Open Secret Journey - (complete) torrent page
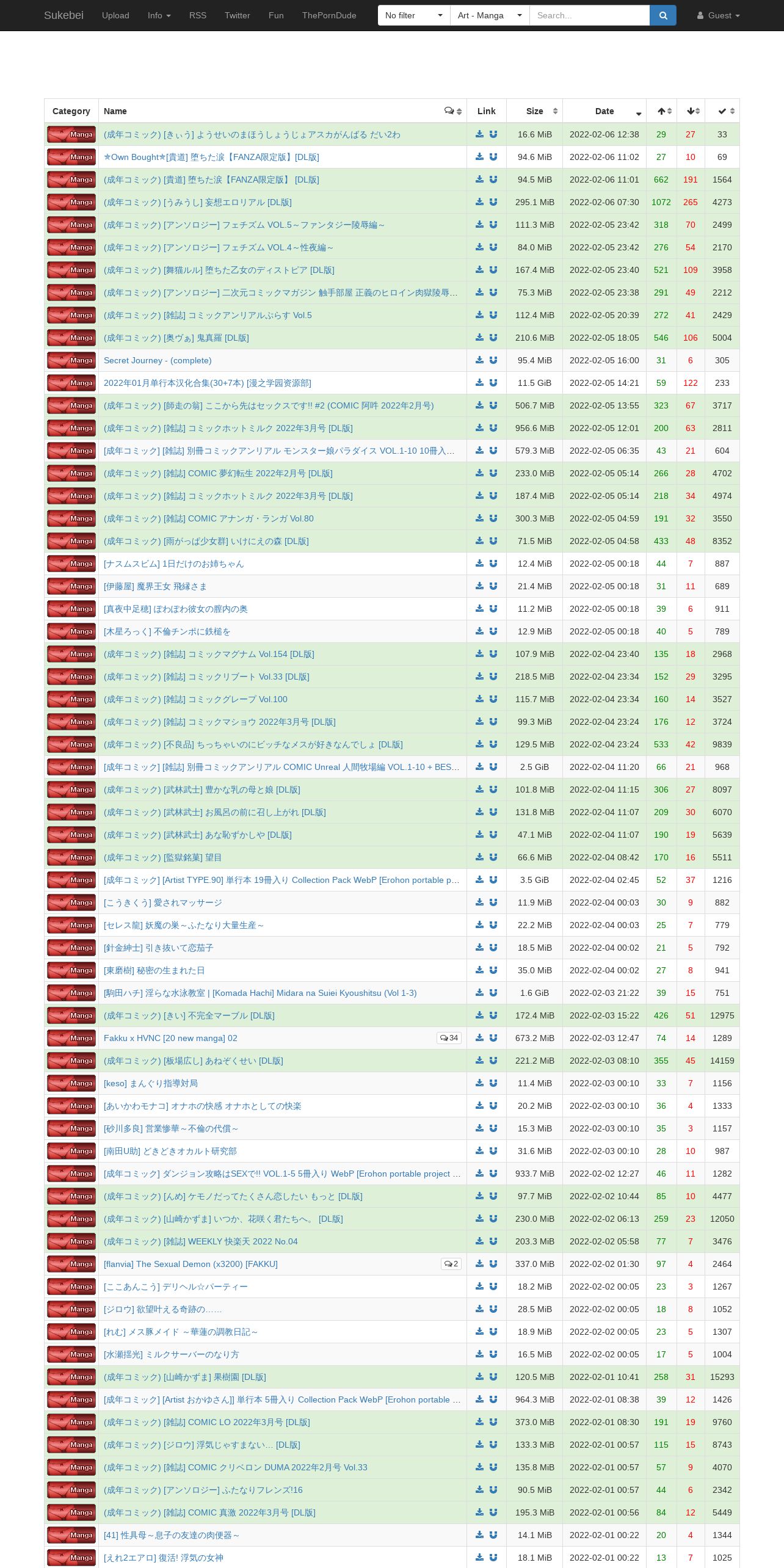Image resolution: width=784 pixels, height=1568 pixels. coord(158,360)
